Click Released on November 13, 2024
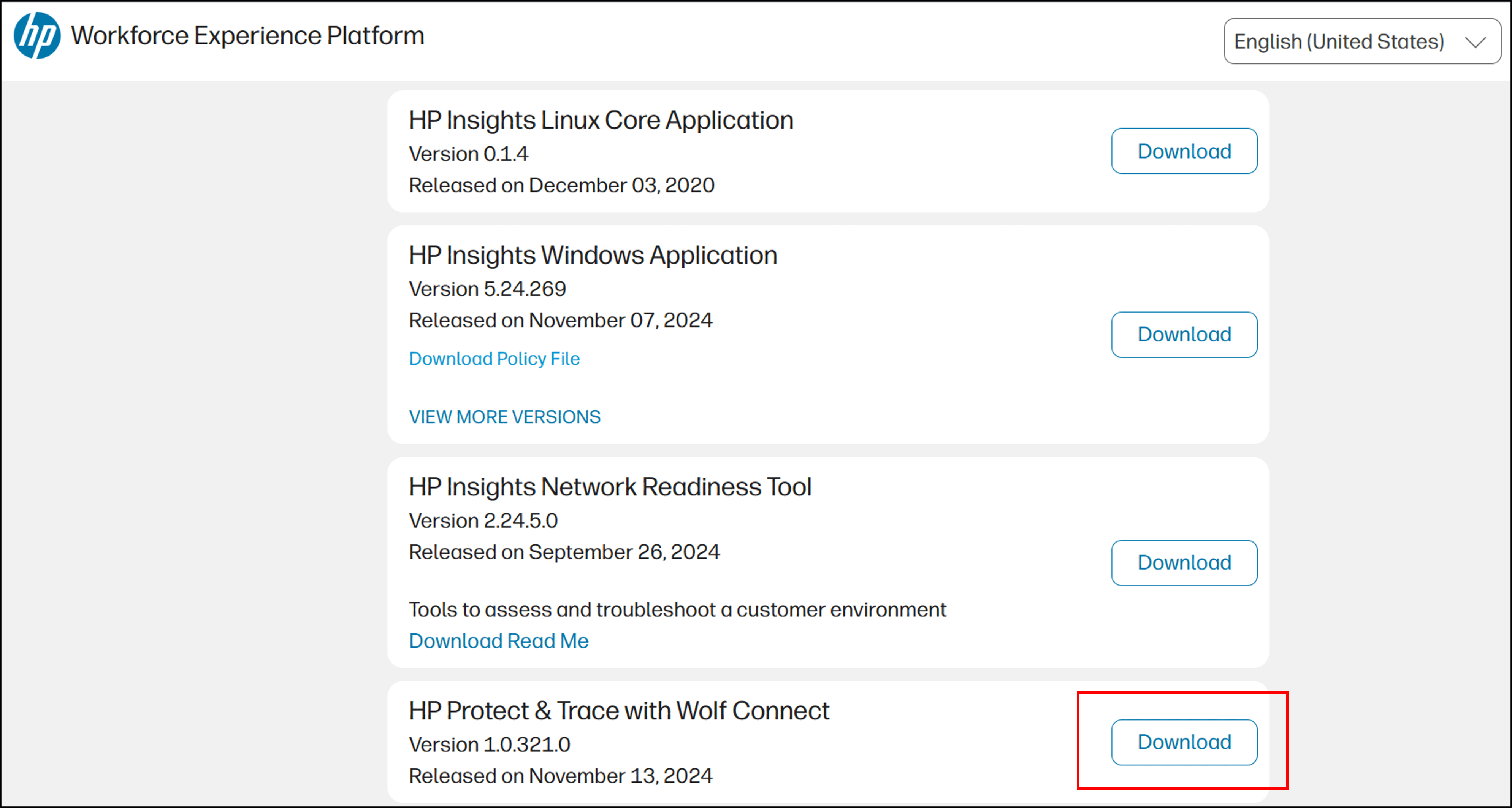Screen dimensions: 1512x808 point(561,776)
